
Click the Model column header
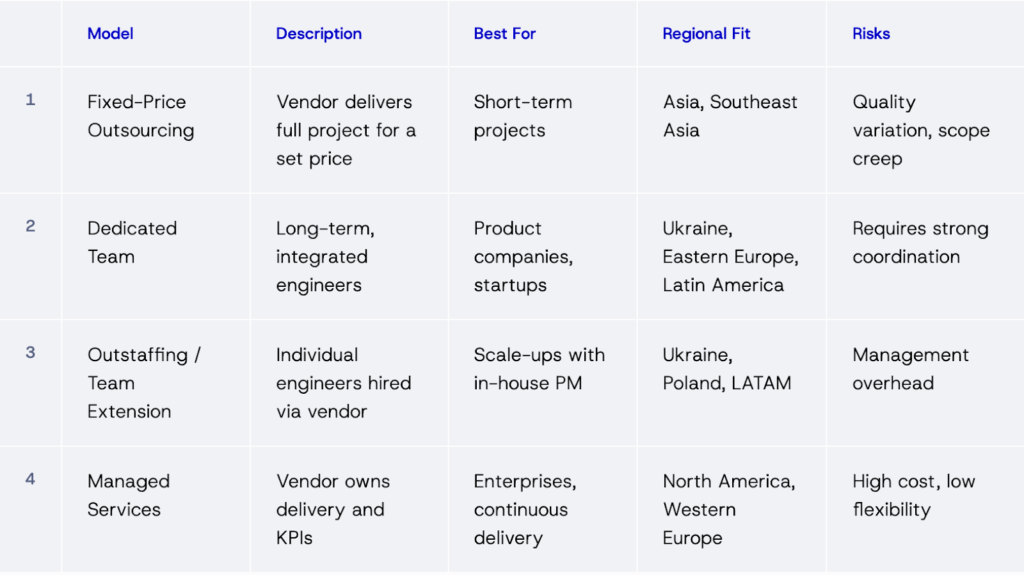pos(110,34)
